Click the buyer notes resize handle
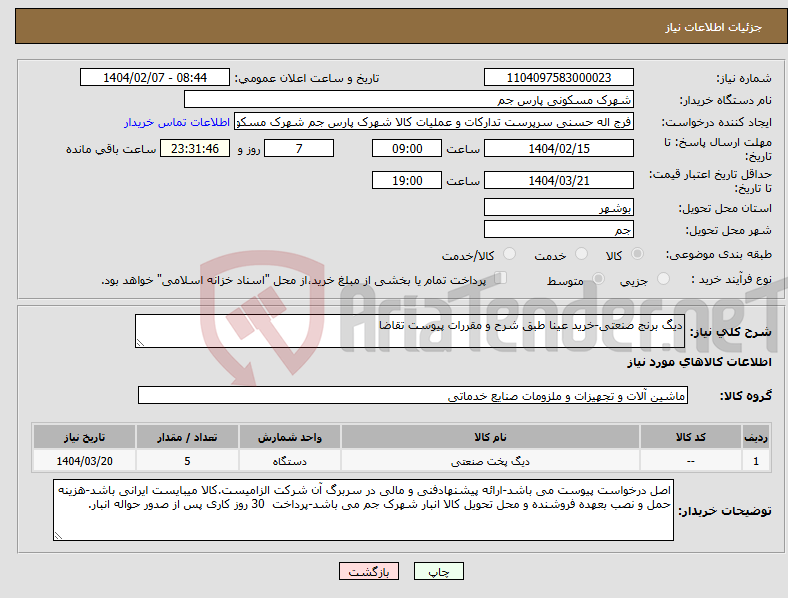The height and width of the screenshot is (598, 788). pos(58,536)
